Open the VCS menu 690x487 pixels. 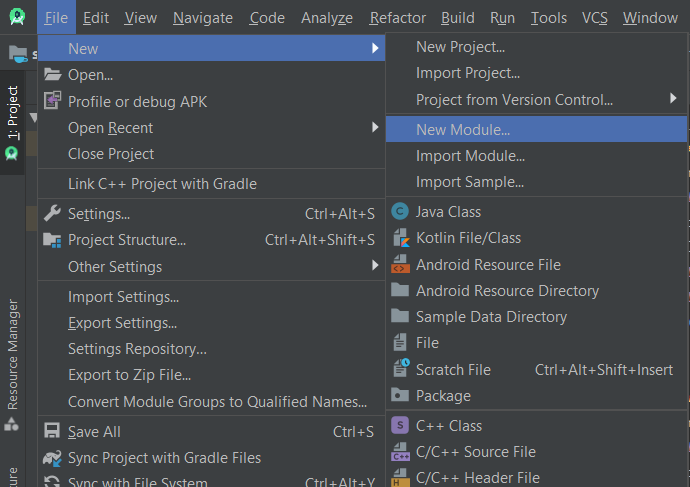coord(595,18)
